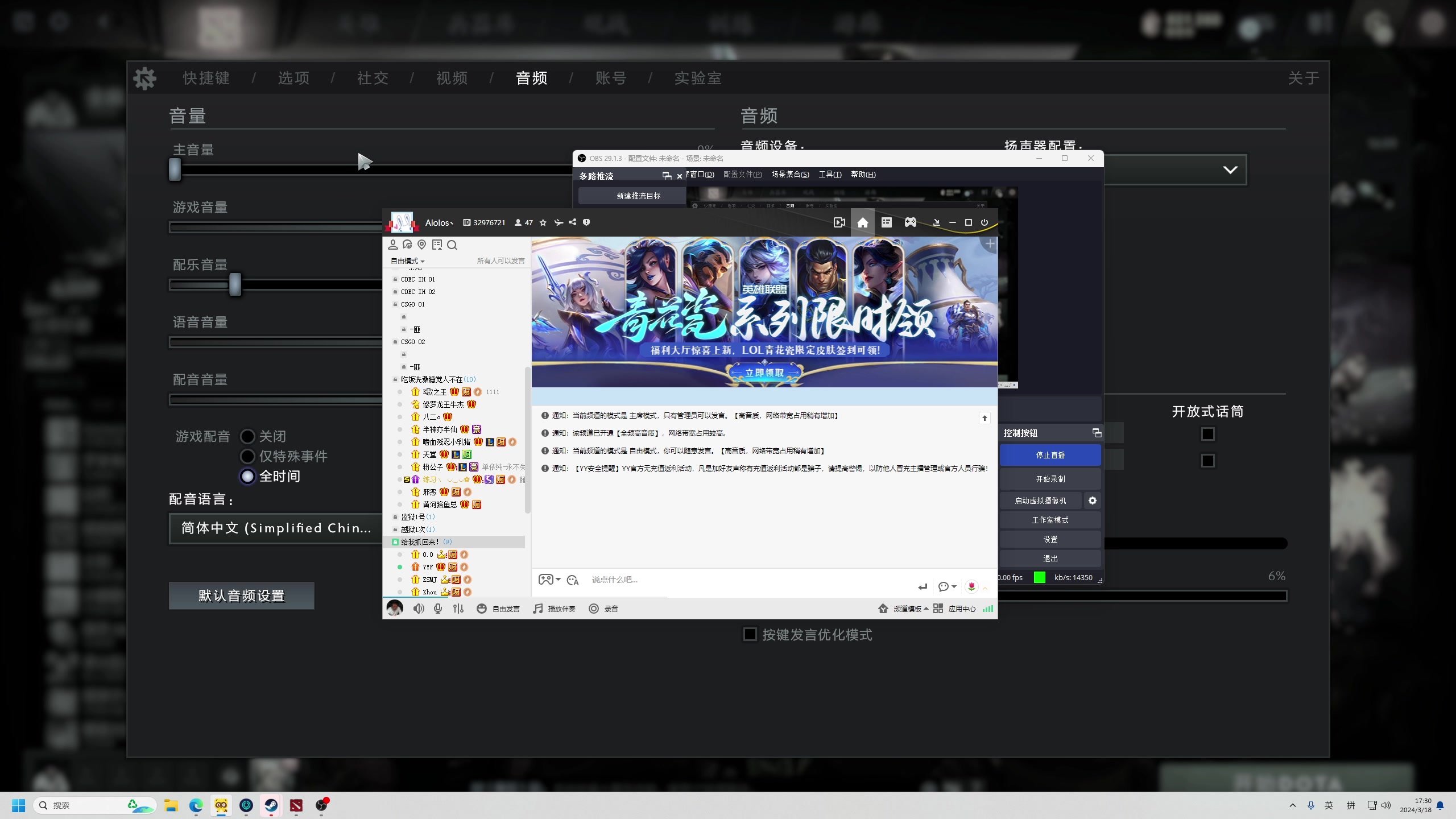Expand the 频道模板 menu

click(910, 609)
